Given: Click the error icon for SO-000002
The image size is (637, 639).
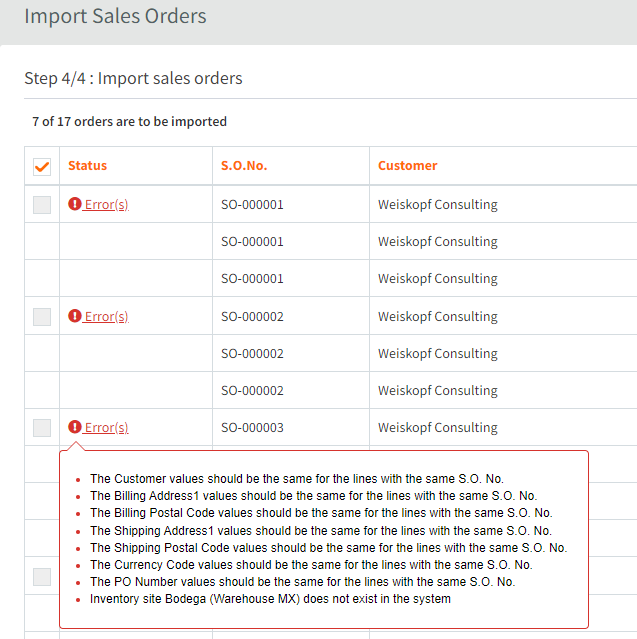Looking at the screenshot, I should point(75,315).
